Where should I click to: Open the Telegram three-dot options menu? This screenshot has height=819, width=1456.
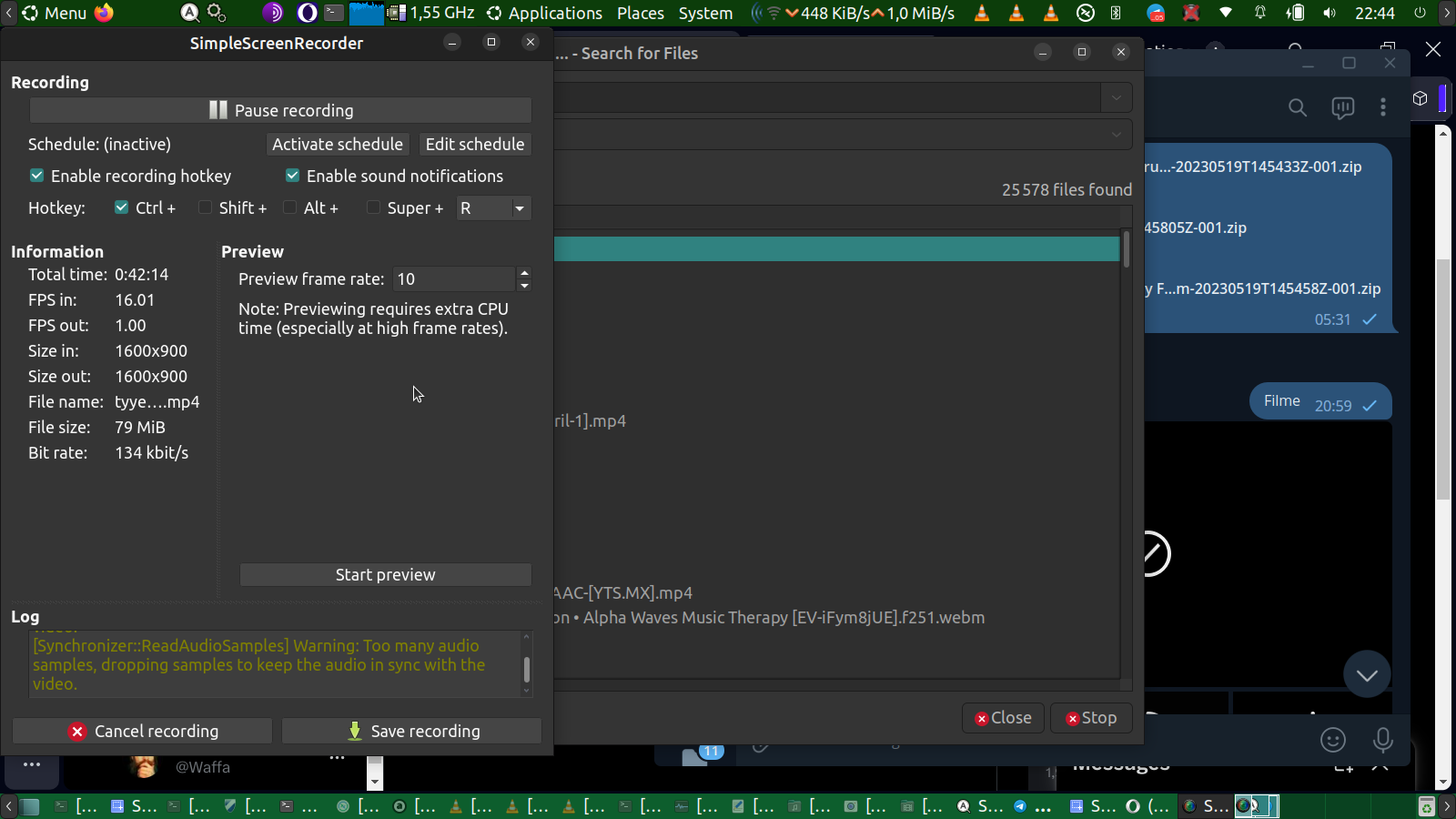point(1382,107)
